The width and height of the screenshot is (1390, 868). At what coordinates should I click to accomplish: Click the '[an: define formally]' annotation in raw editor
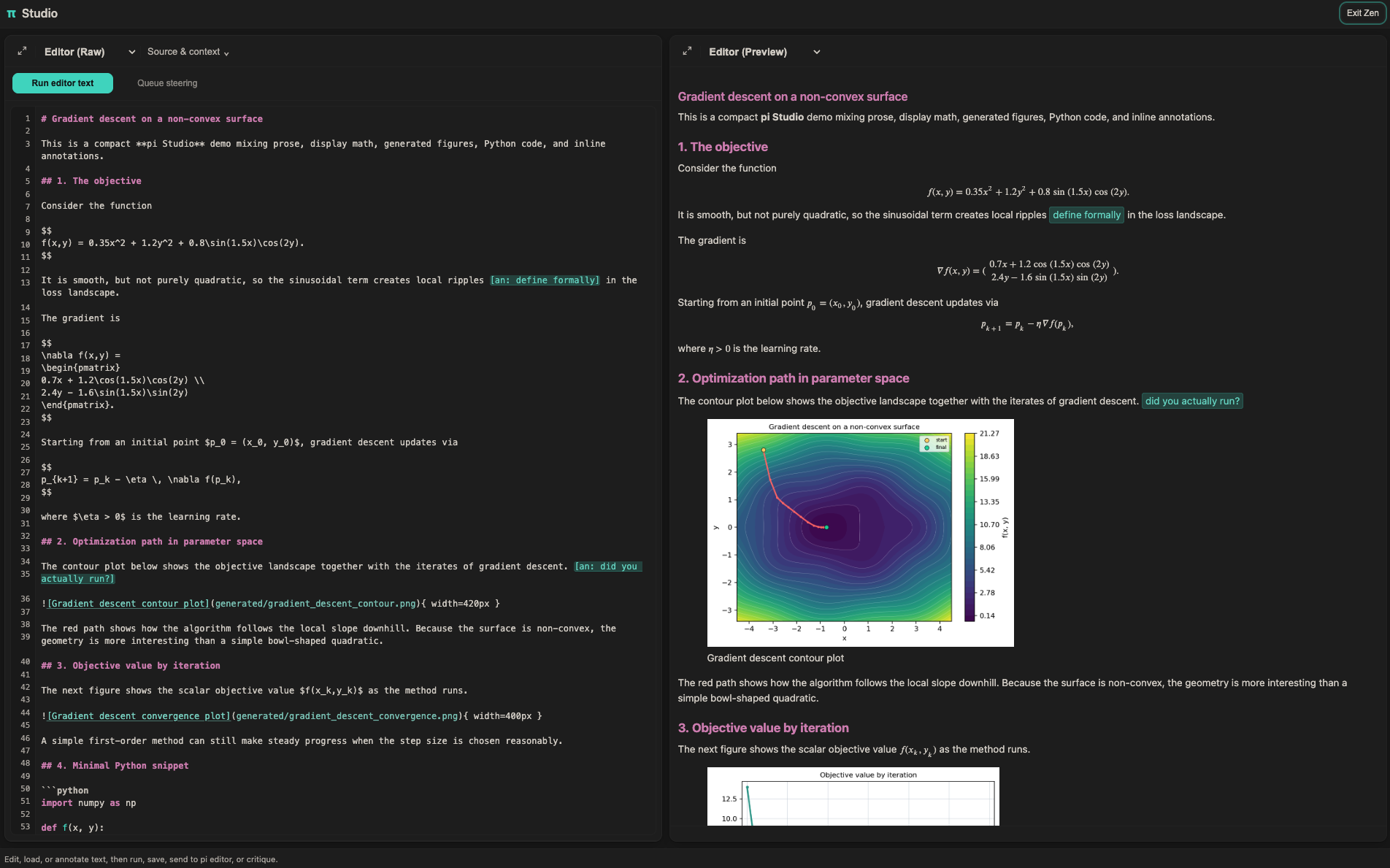545,280
